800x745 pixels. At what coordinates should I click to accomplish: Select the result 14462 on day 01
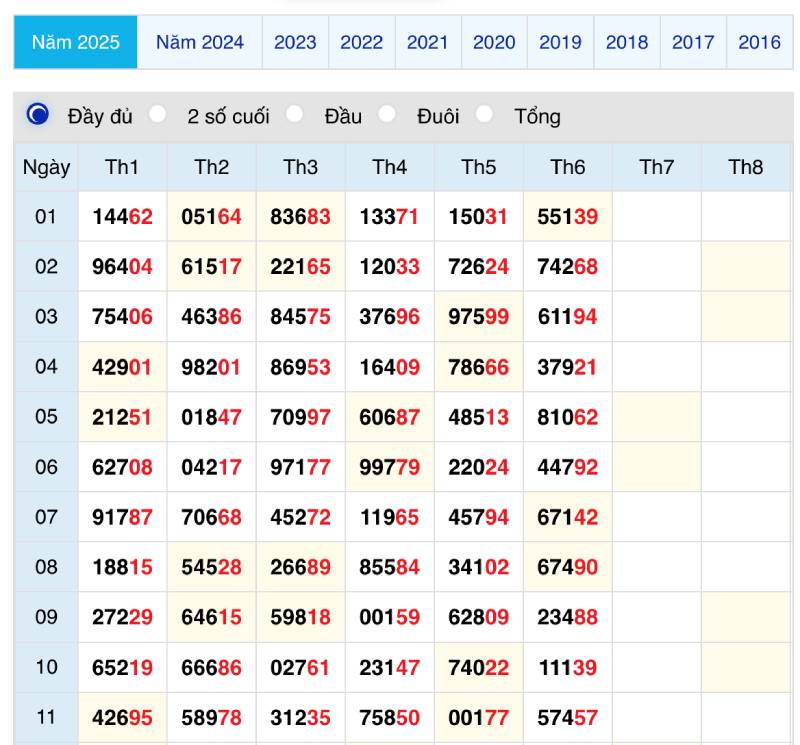point(122,216)
